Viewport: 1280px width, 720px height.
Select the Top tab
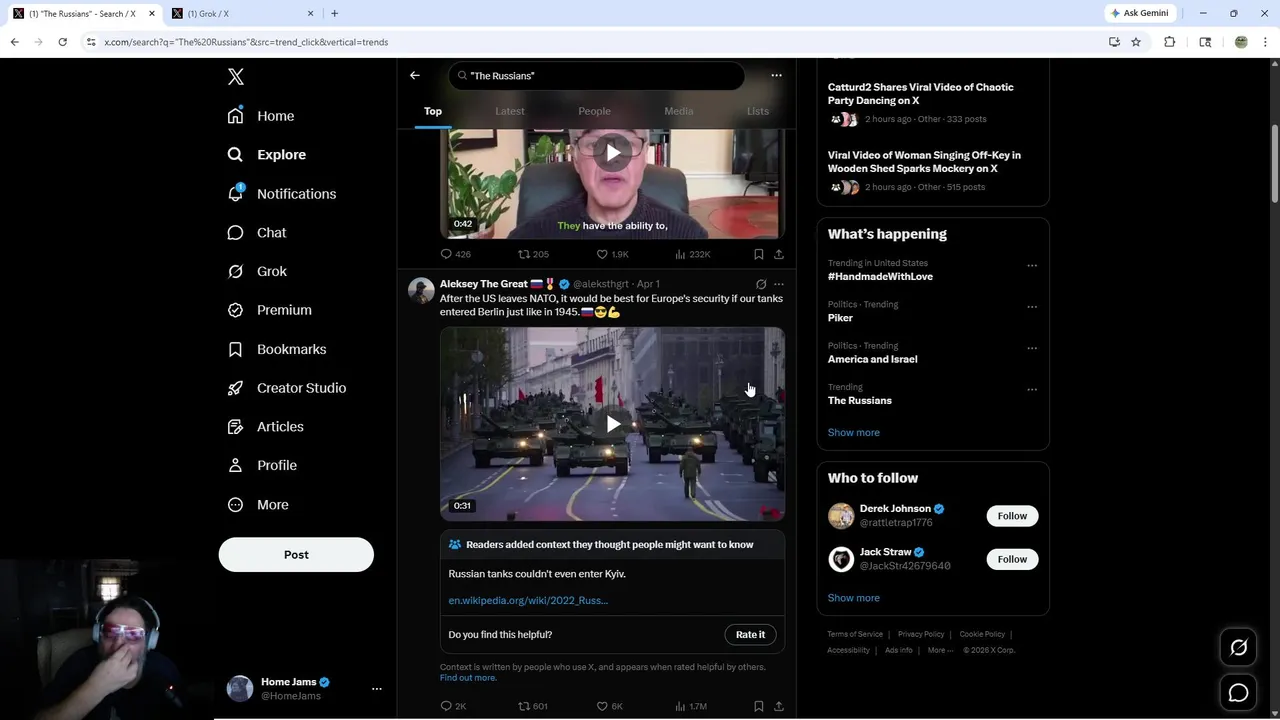[x=433, y=111]
